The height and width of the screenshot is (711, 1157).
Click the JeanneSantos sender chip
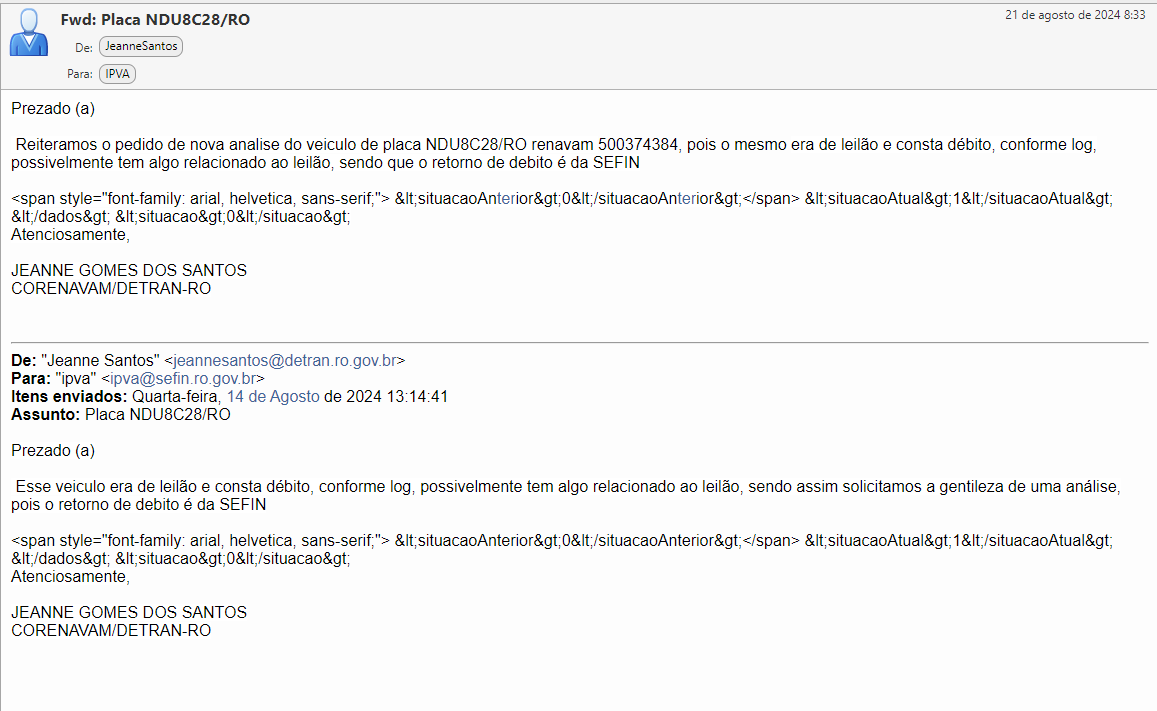pyautogui.click(x=141, y=46)
